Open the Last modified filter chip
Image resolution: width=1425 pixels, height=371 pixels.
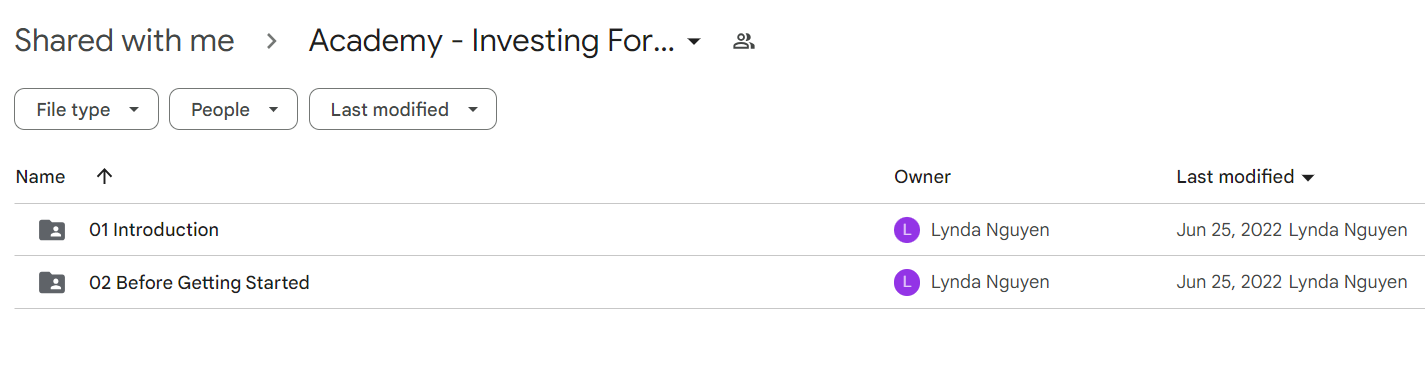coord(403,109)
